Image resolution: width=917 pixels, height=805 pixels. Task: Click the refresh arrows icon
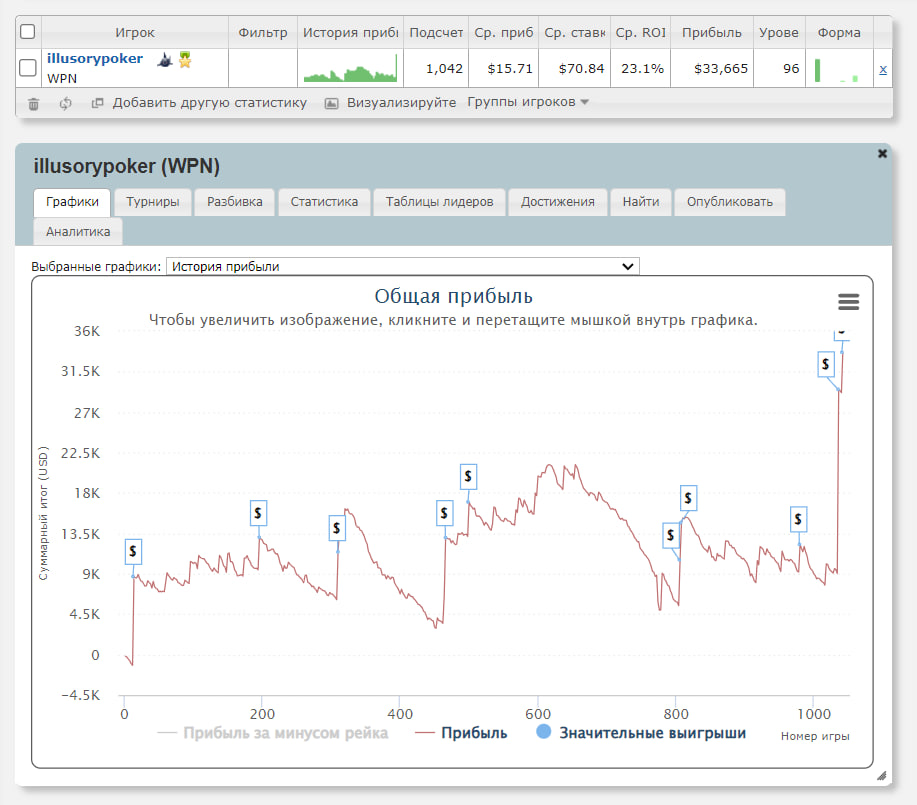[x=65, y=103]
